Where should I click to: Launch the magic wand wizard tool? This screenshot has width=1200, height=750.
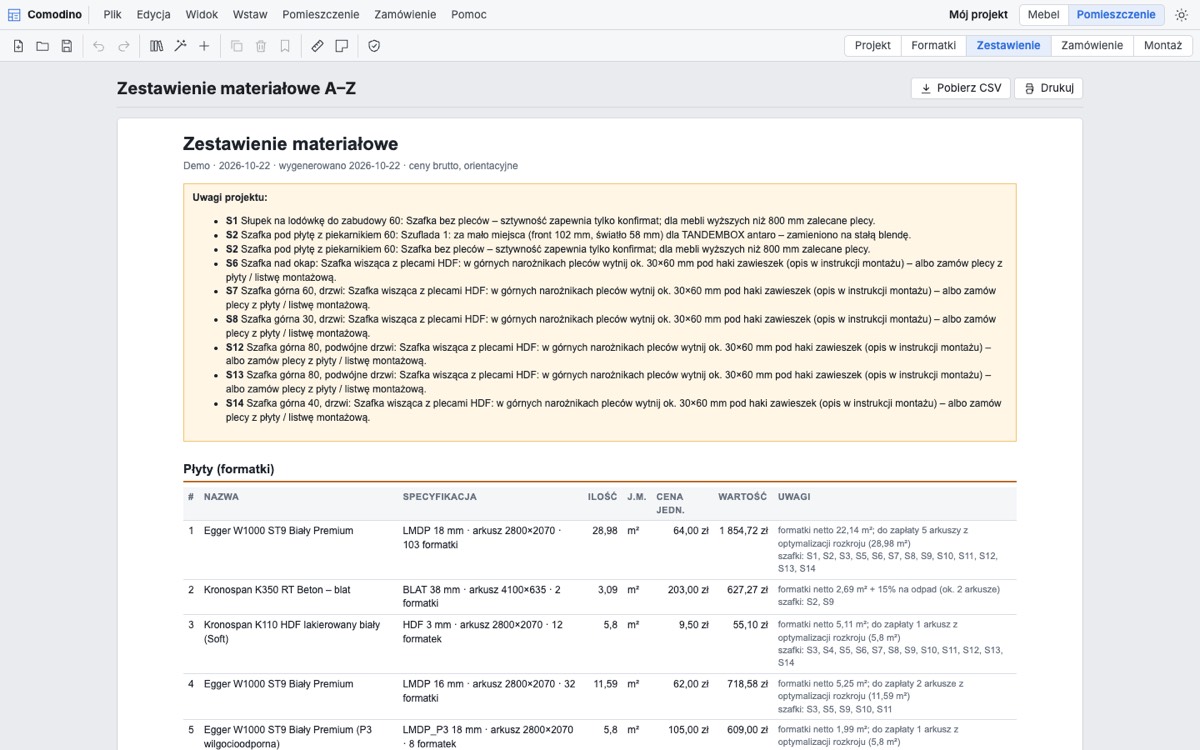click(180, 46)
